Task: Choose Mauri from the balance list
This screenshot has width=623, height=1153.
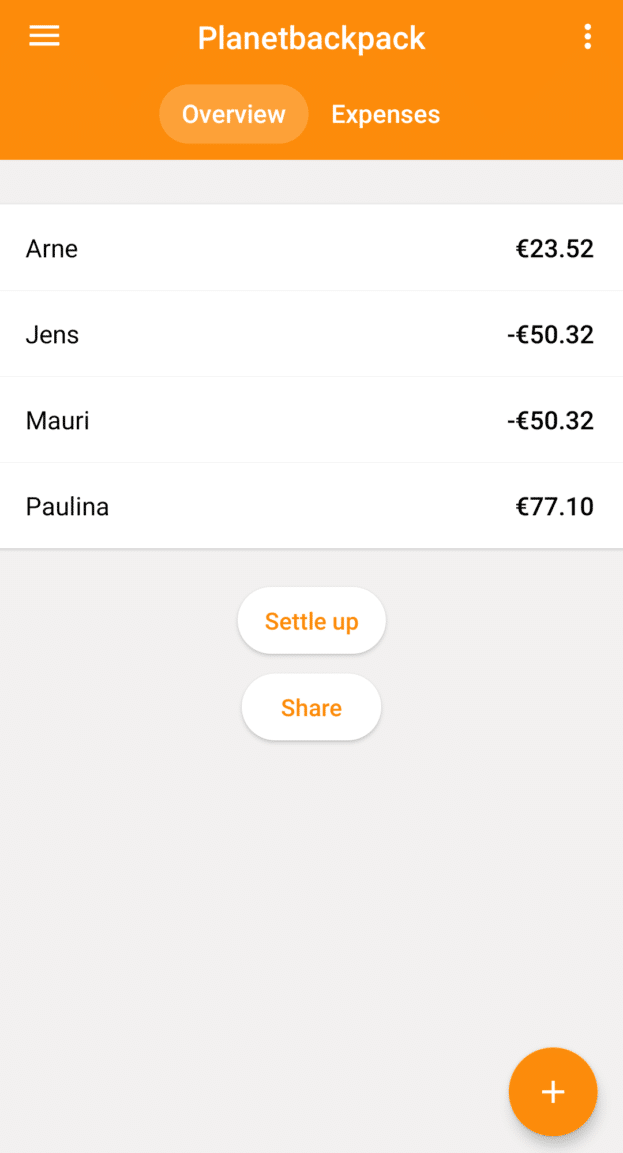Action: click(57, 420)
